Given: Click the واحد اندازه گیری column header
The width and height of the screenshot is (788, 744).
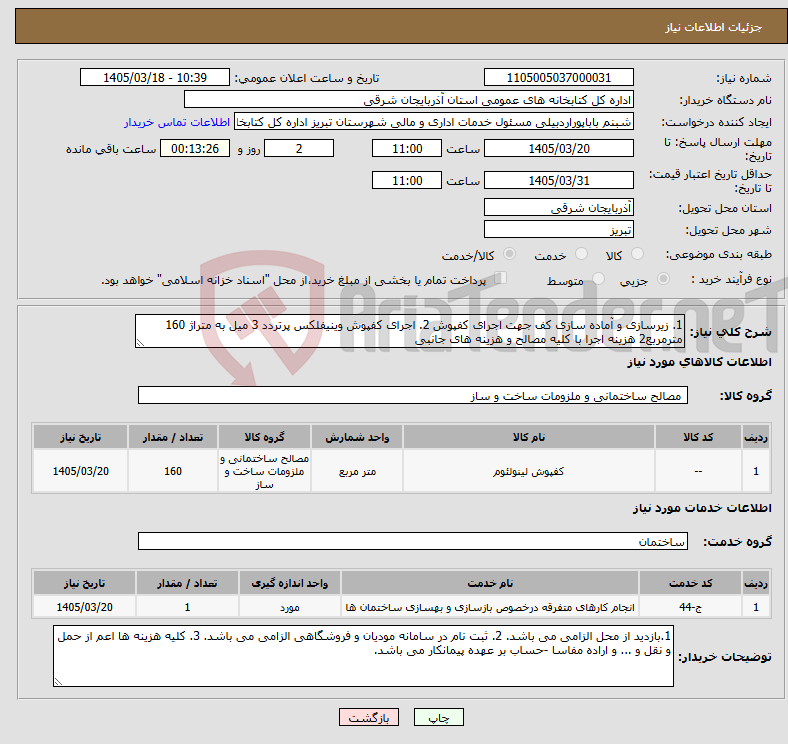Looking at the screenshot, I should pos(289,583).
